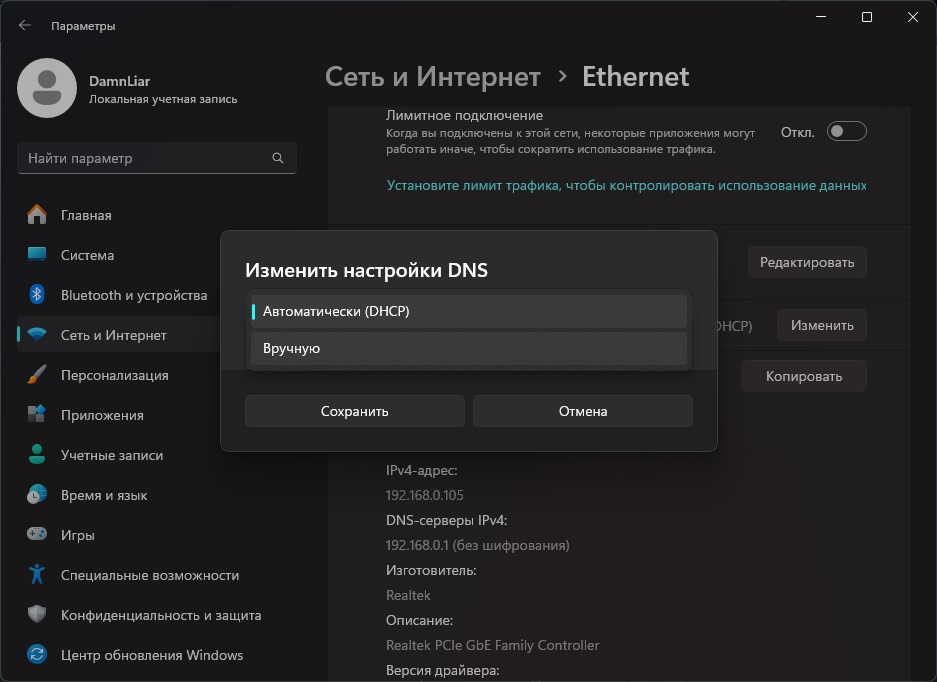The image size is (937, 682).
Task: Click the Bluetooth icon in sidebar
Action: (x=37, y=295)
